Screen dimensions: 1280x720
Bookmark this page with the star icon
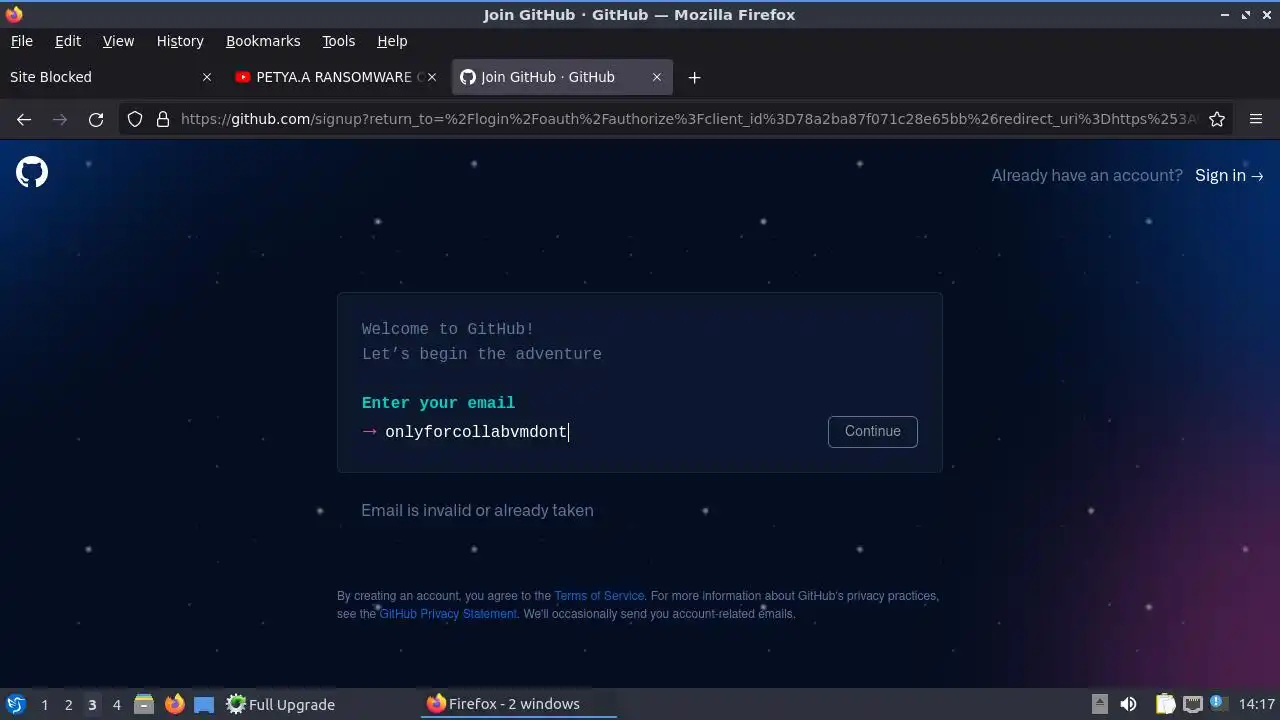coord(1217,119)
